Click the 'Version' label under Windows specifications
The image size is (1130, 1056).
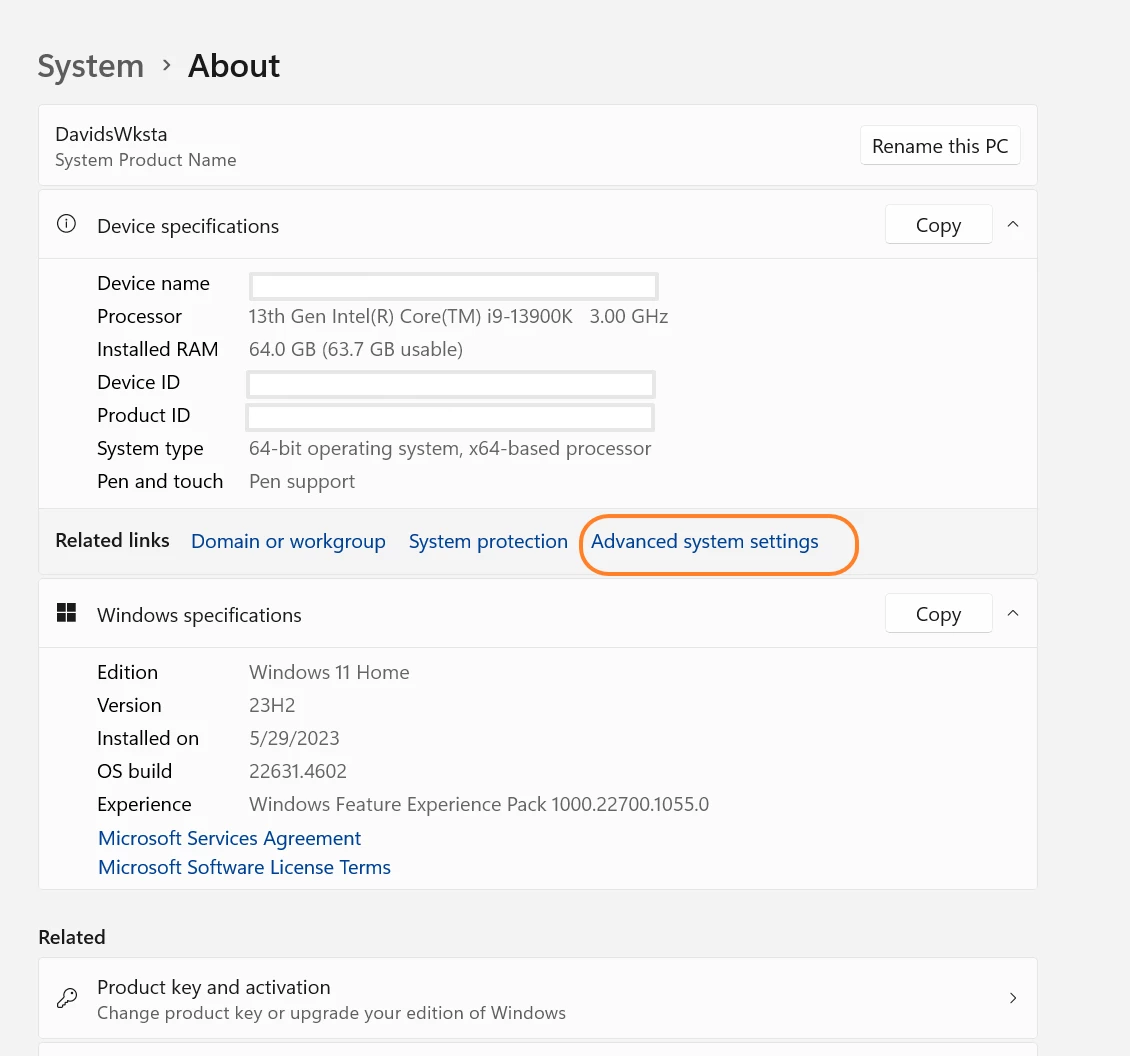(129, 706)
